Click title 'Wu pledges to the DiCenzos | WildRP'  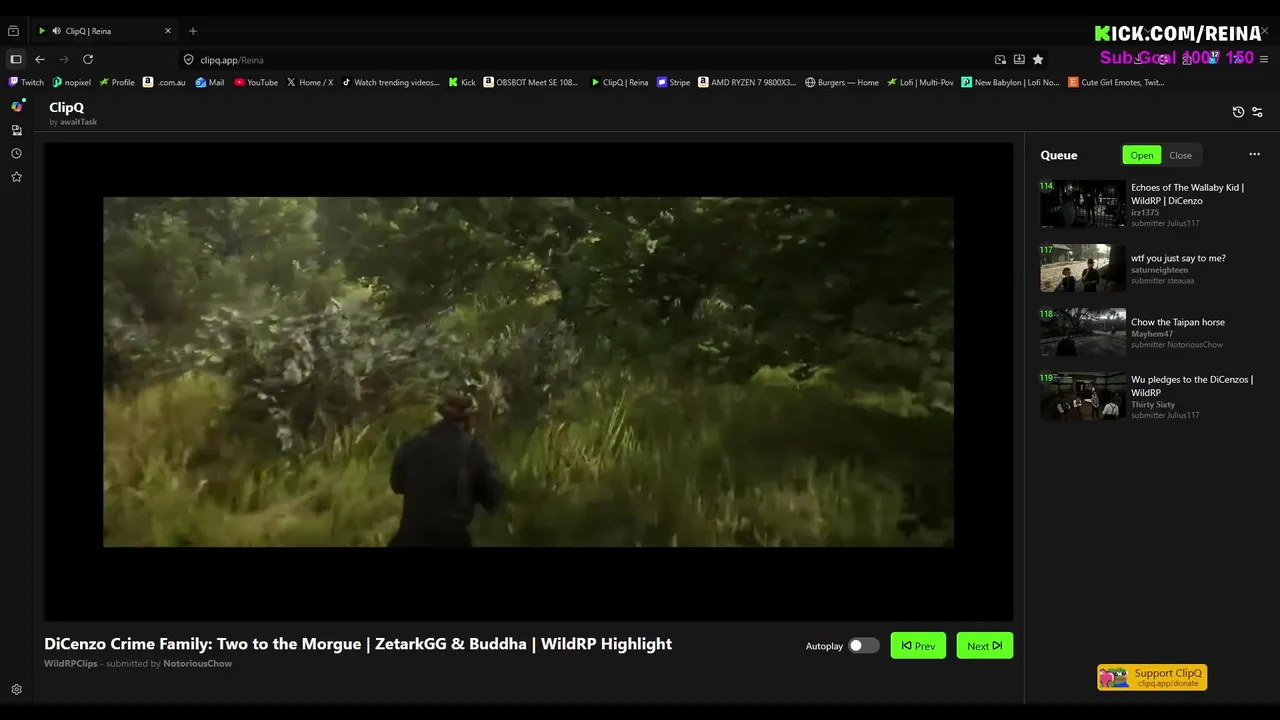point(1192,386)
